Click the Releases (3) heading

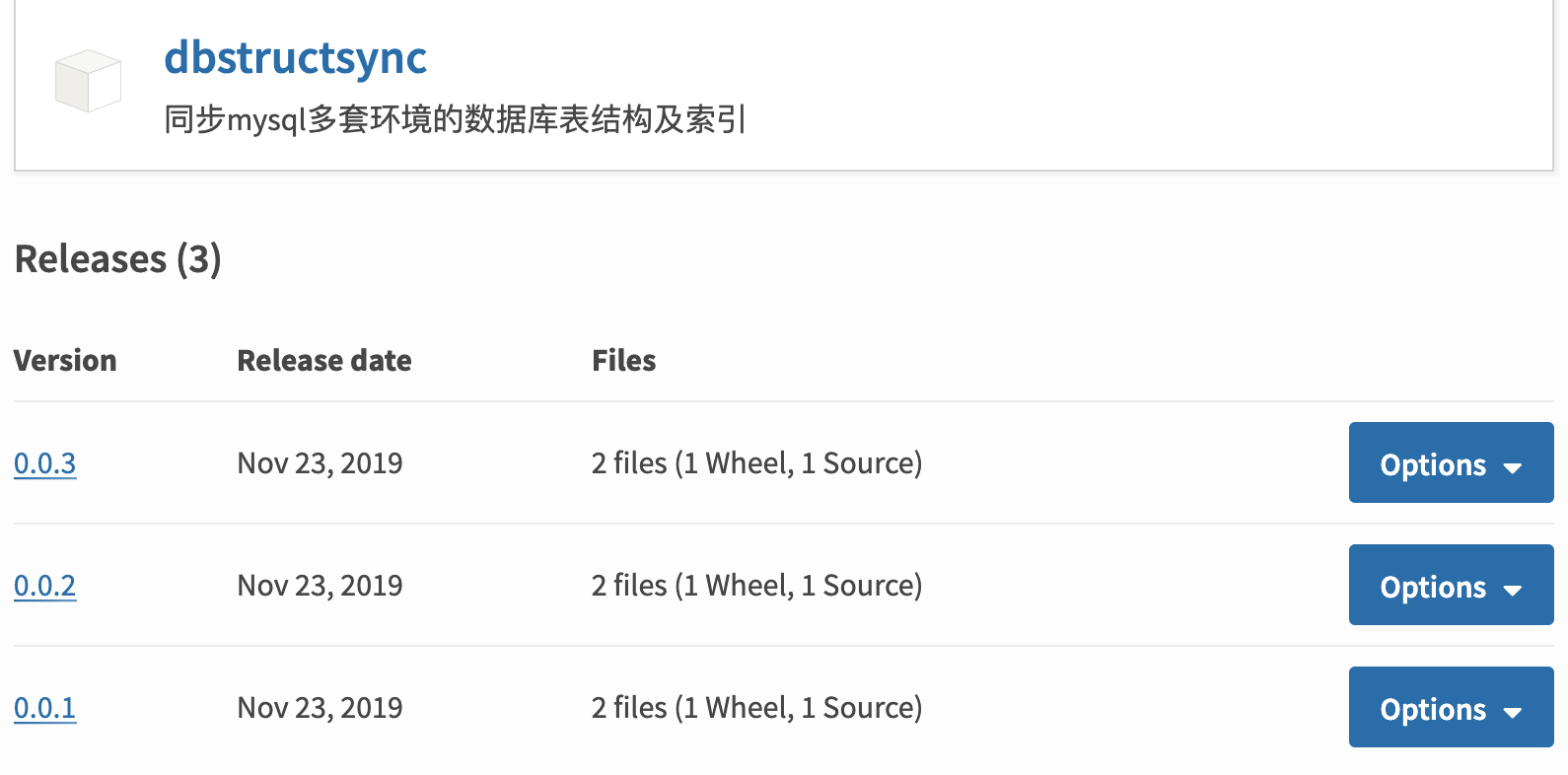(117, 259)
